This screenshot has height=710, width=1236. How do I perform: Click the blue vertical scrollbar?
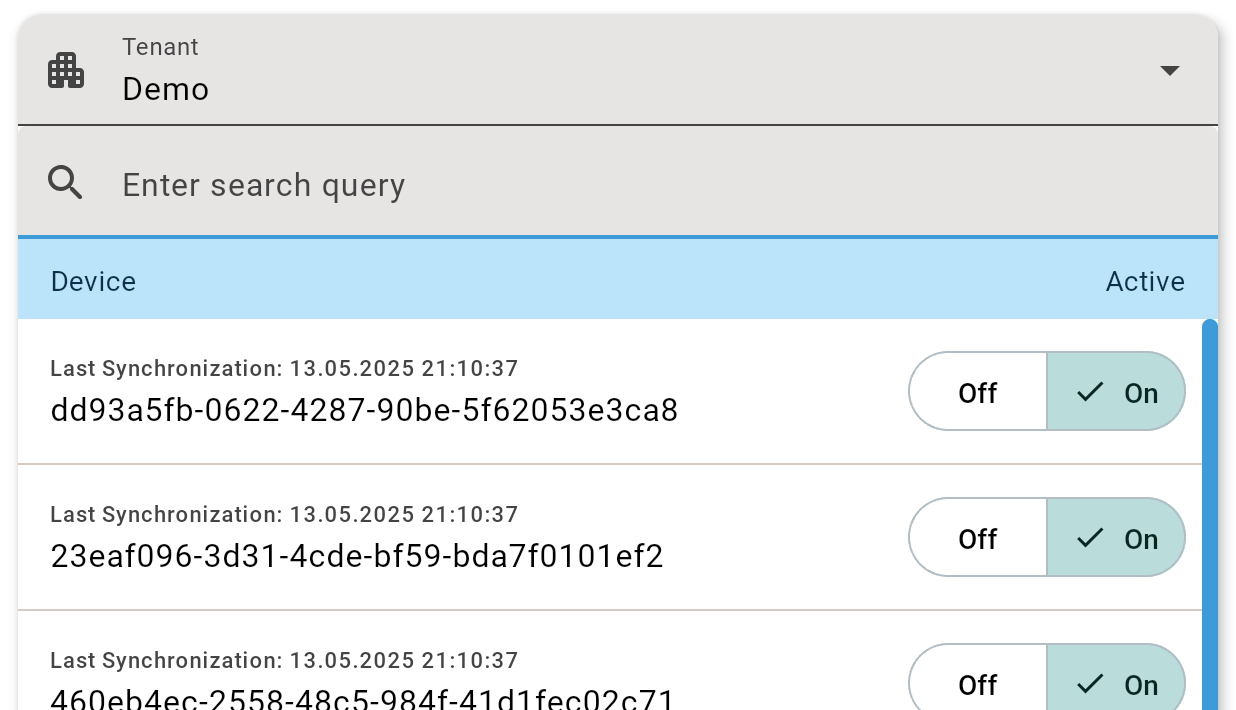(x=1209, y=500)
